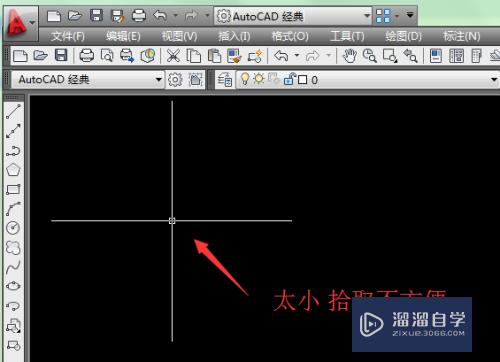Click Save floppy icon in the Standard toolbar
The image size is (500, 362).
61,55
